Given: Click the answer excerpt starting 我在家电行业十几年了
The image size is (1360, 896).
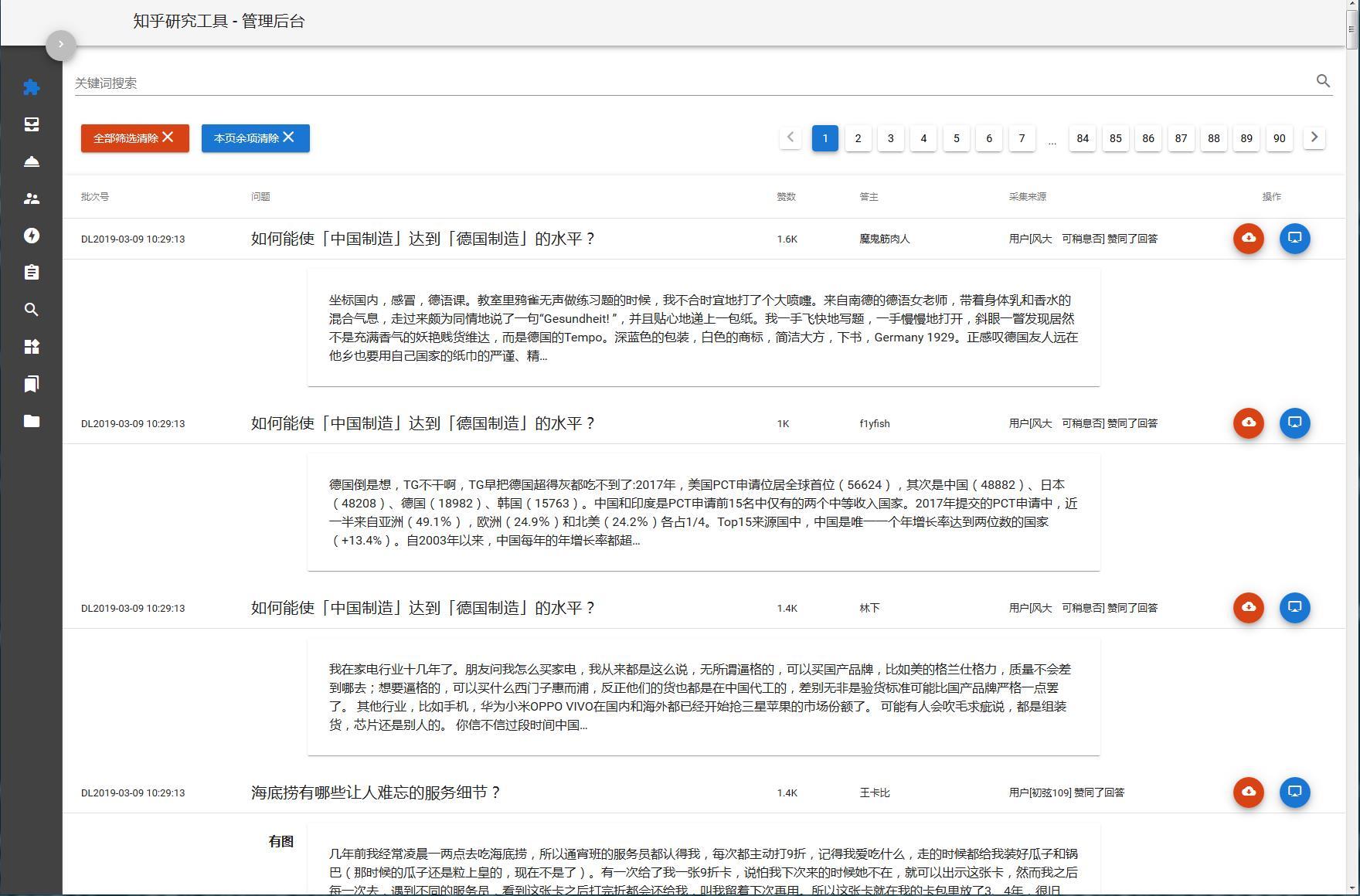Looking at the screenshot, I should 703,697.
